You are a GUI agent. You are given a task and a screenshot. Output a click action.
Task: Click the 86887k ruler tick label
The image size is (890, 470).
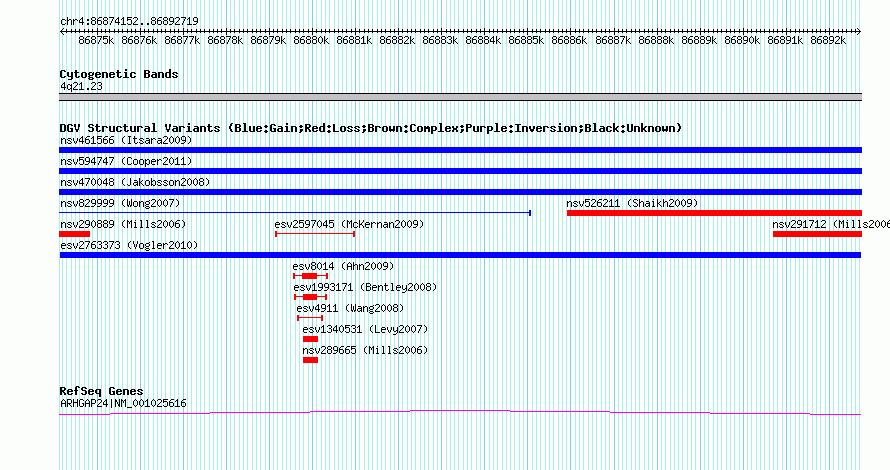(x=613, y=41)
